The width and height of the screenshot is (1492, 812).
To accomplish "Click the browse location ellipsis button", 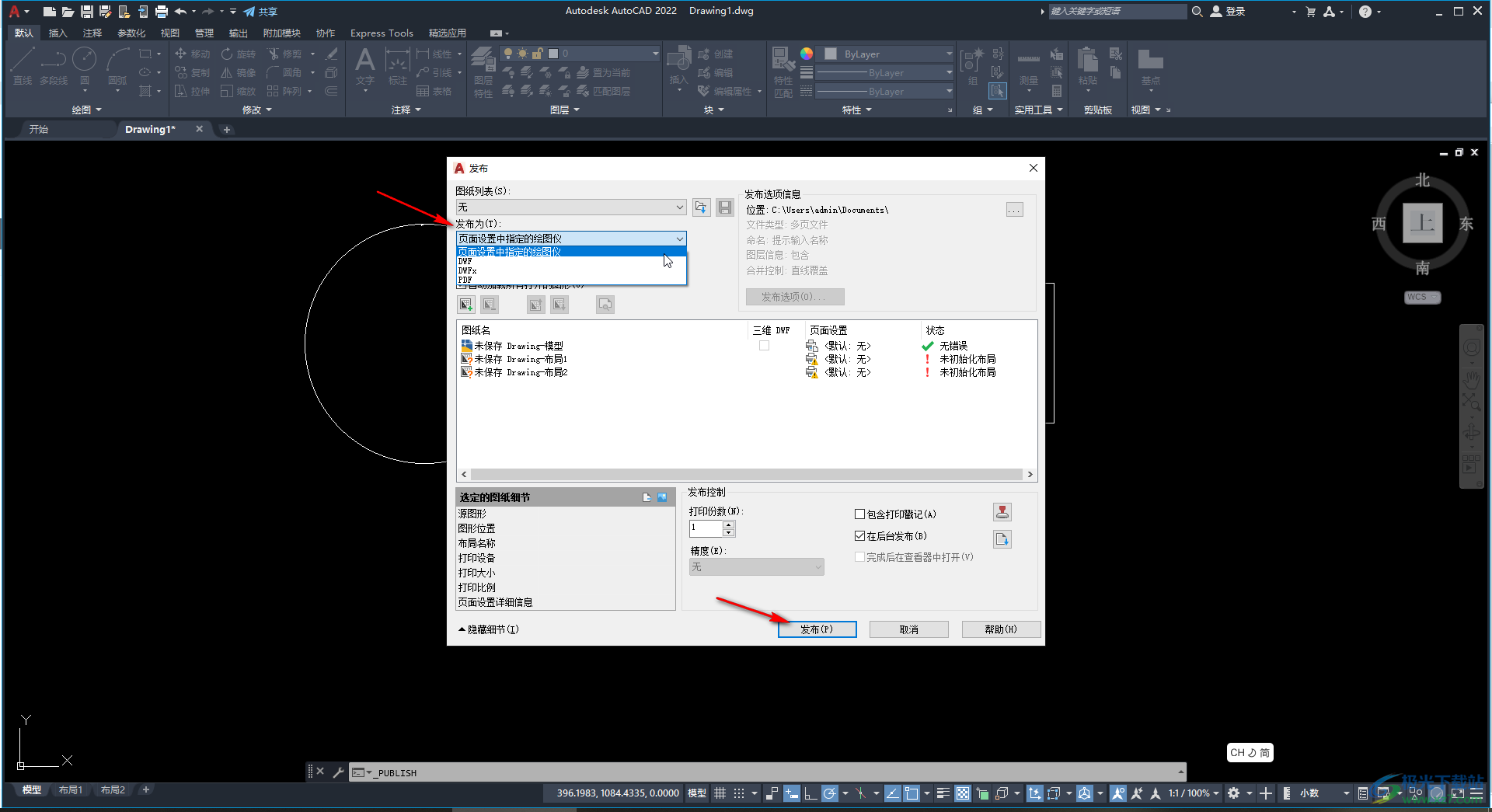I will click(1014, 210).
